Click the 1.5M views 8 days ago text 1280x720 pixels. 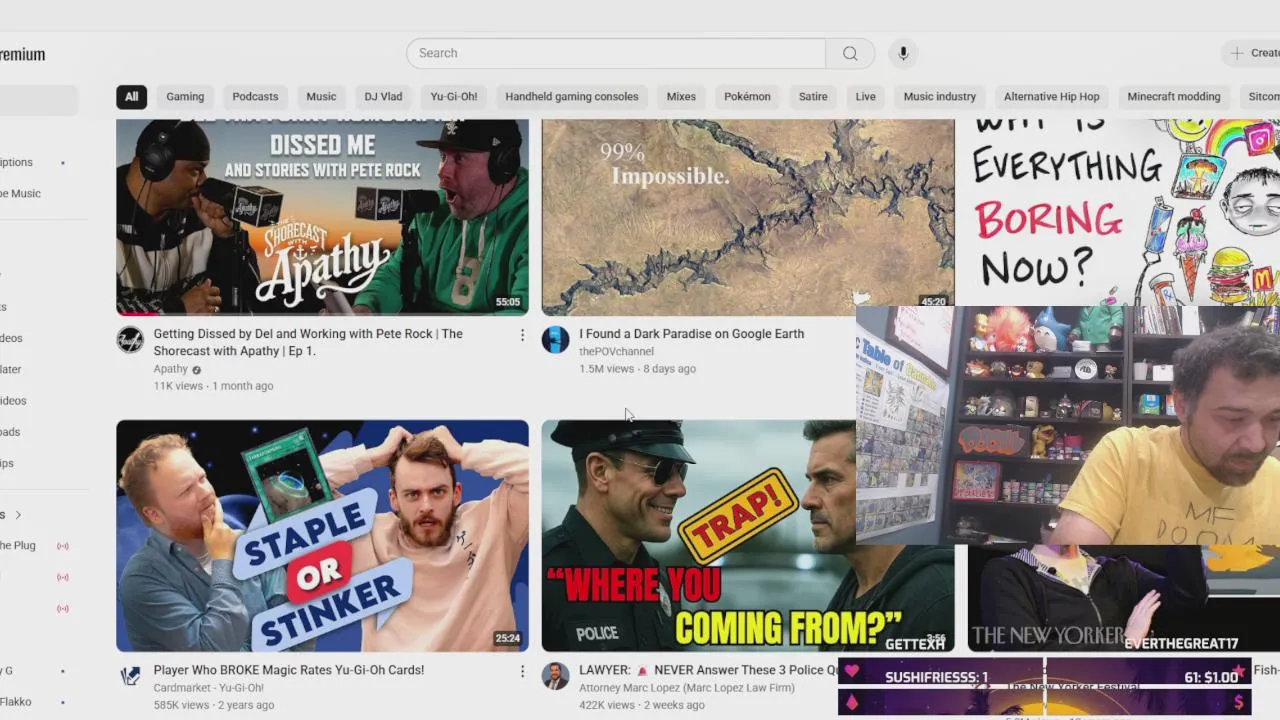point(637,369)
